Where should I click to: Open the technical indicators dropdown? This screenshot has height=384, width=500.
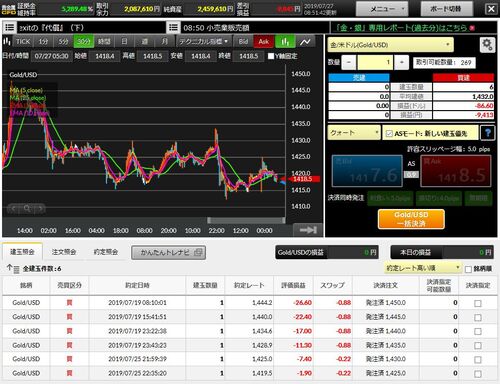click(204, 42)
